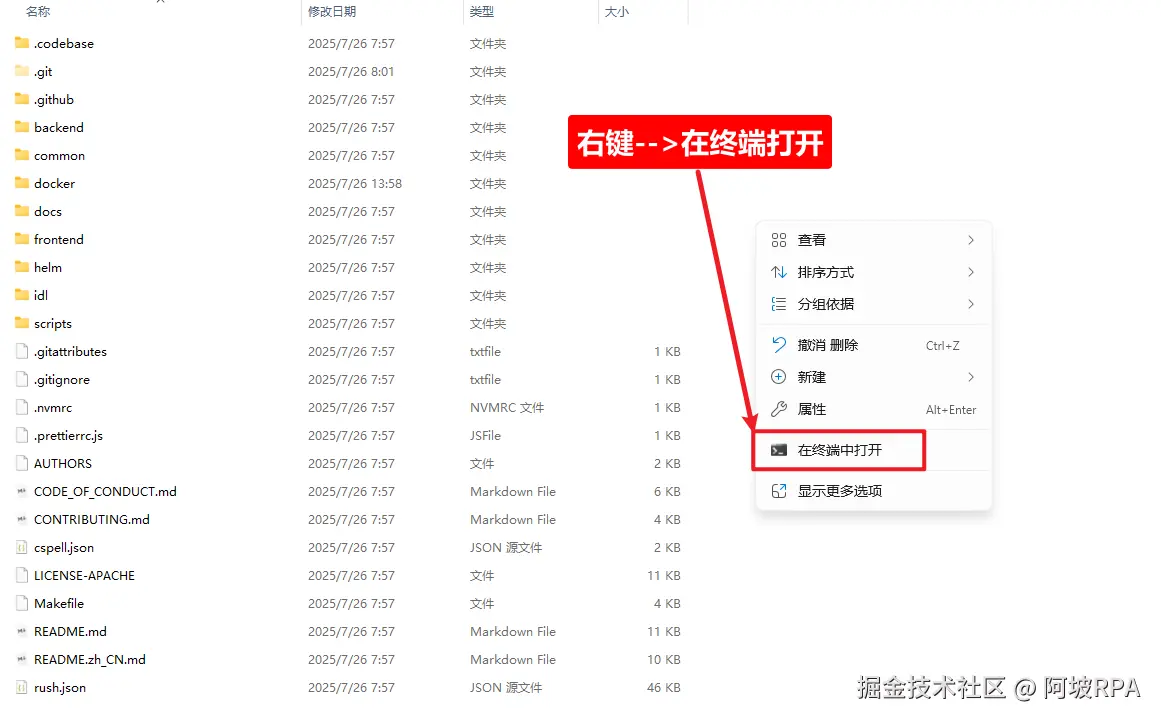1161x722 pixels.
Task: Select the LICENSE-APACHE file icon
Action: (x=22, y=575)
